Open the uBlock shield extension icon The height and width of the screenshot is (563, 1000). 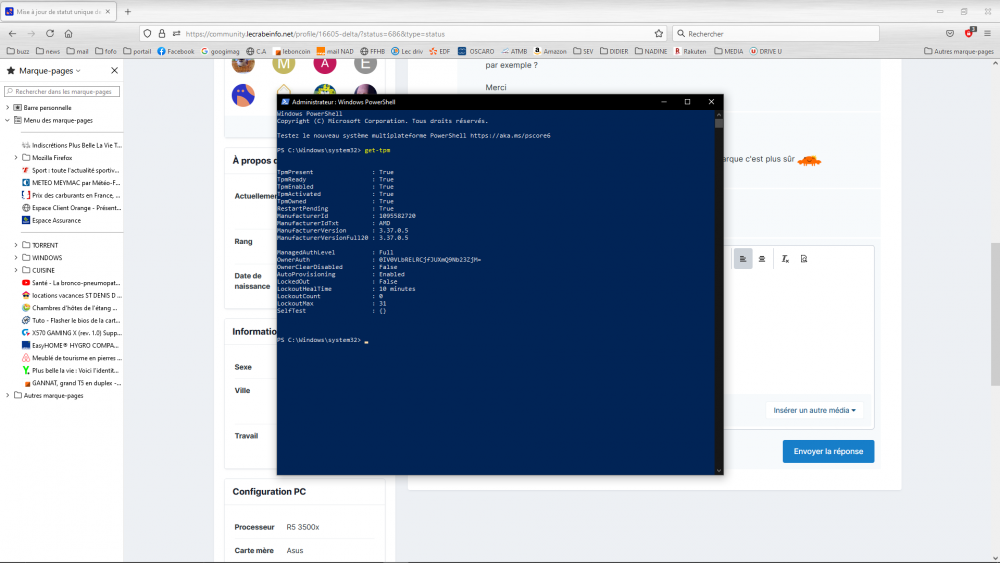(x=968, y=33)
